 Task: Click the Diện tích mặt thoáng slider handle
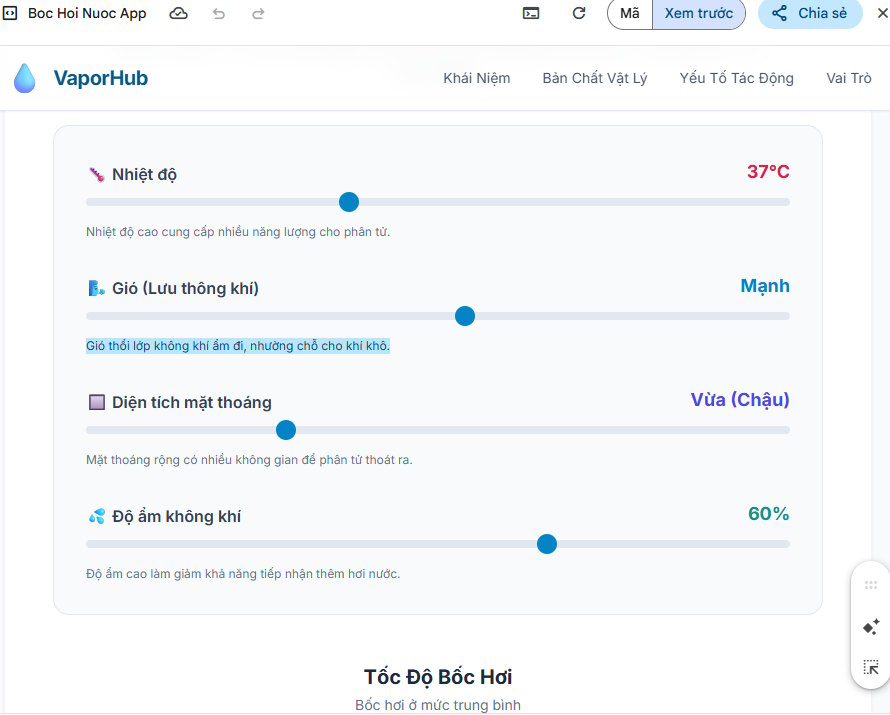[286, 430]
